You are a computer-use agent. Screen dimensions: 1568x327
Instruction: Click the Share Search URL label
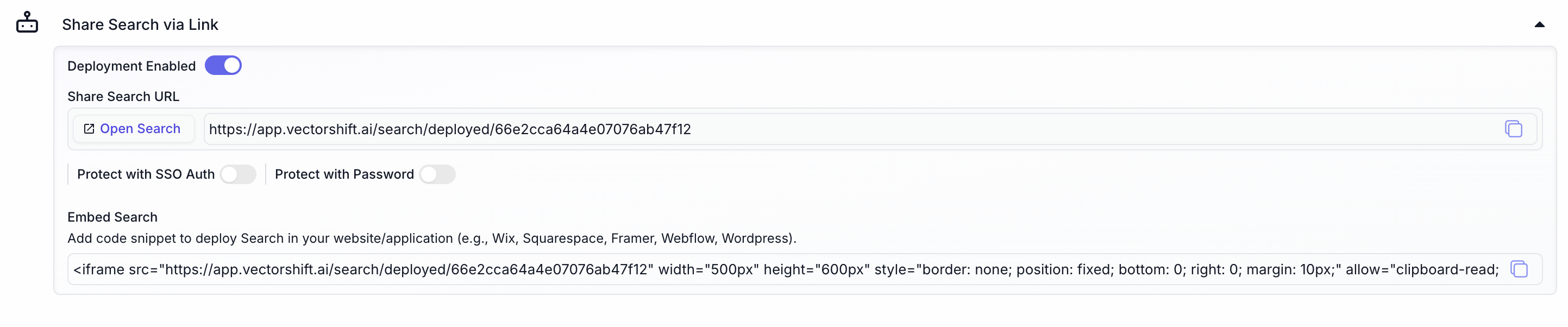coord(123,97)
